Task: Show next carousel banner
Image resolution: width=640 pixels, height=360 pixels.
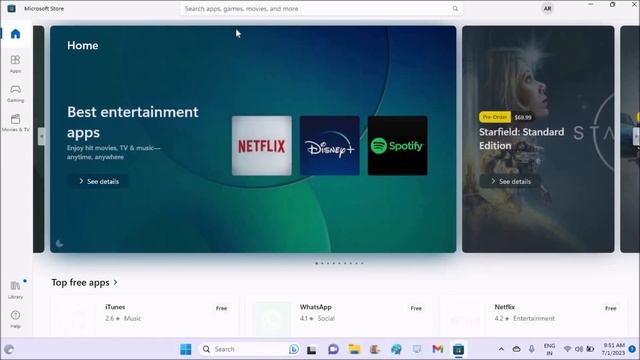Action: (x=636, y=137)
